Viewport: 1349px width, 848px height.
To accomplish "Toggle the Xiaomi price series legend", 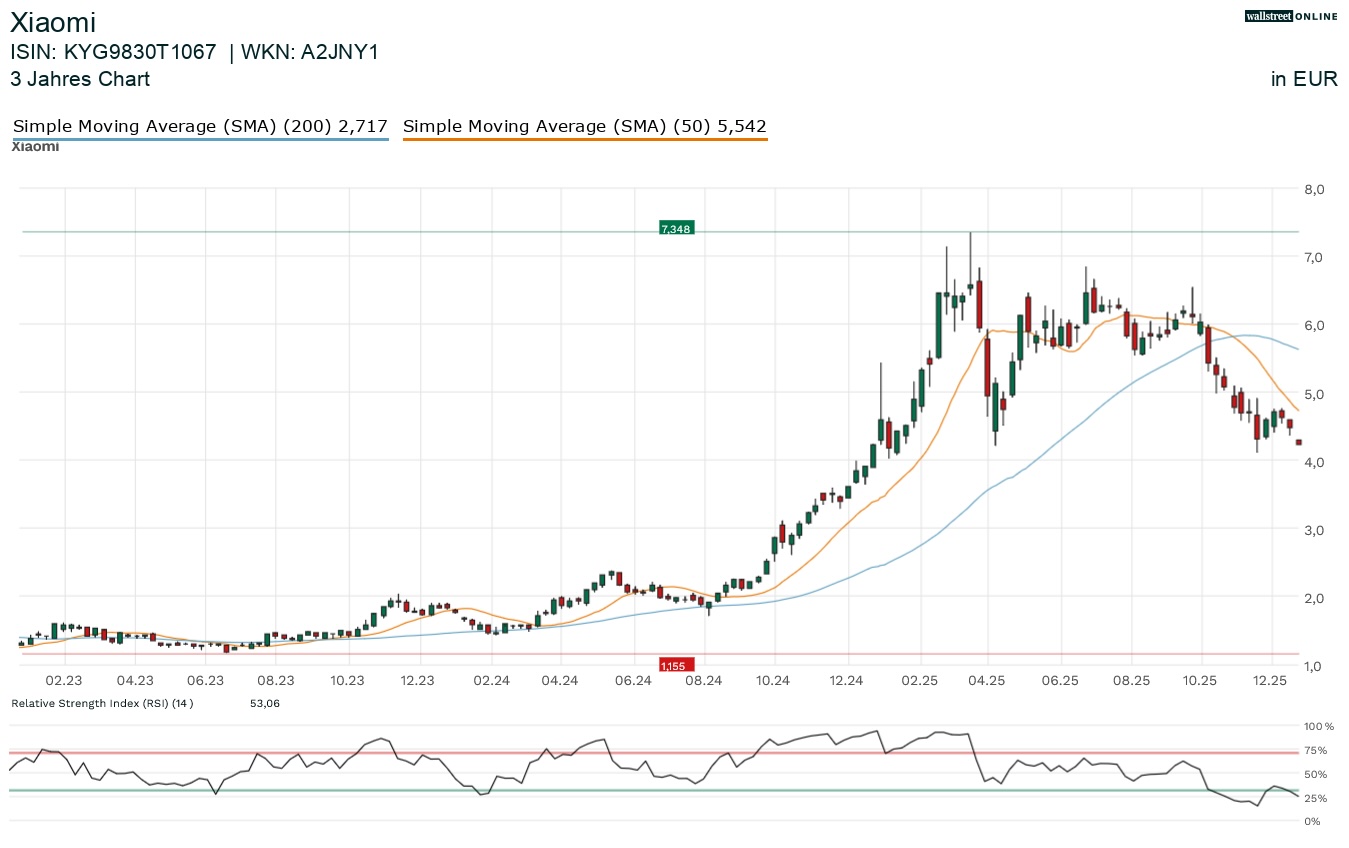I will pos(34,146).
